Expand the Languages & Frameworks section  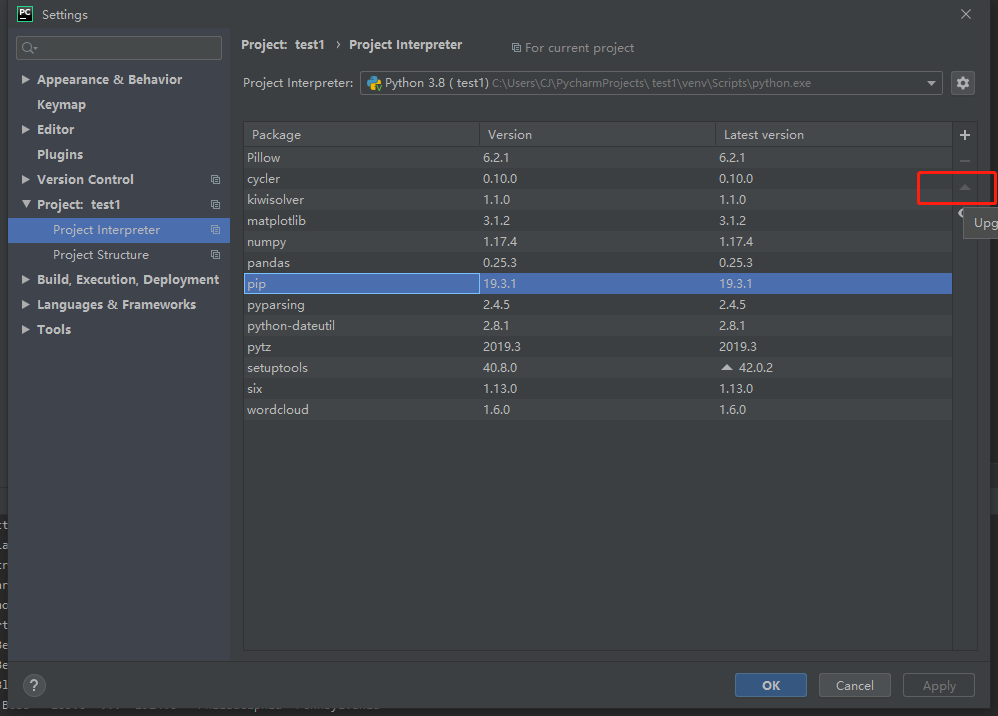tap(25, 304)
